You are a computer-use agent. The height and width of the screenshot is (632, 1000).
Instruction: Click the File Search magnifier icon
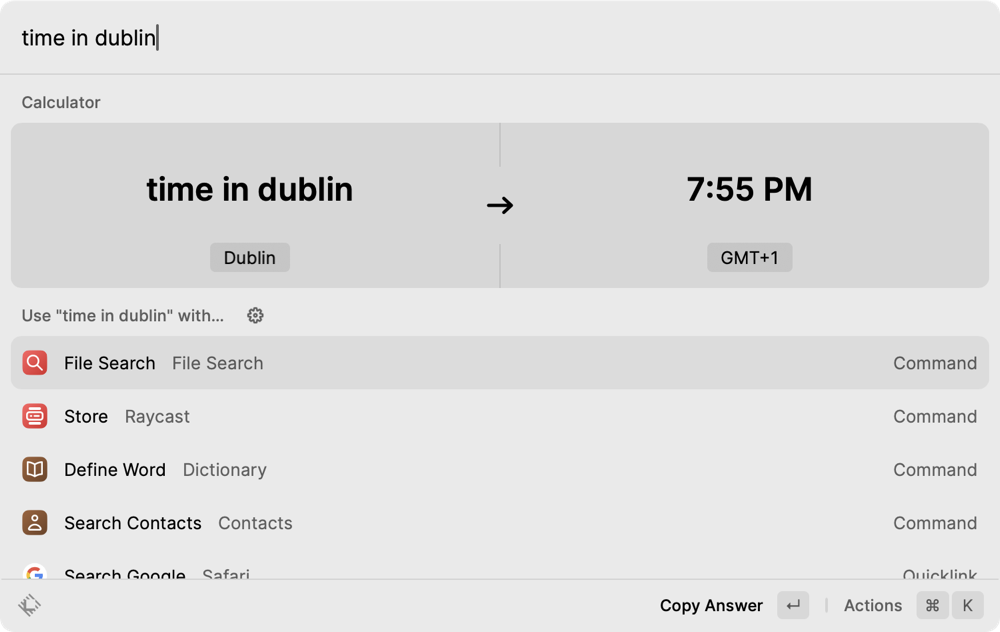click(x=35, y=363)
